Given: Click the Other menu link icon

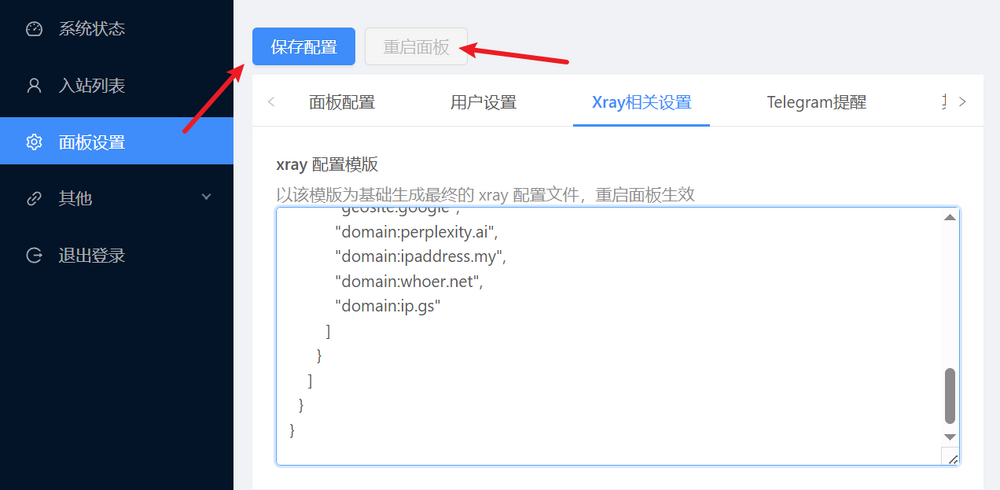Looking at the screenshot, I should [34, 199].
